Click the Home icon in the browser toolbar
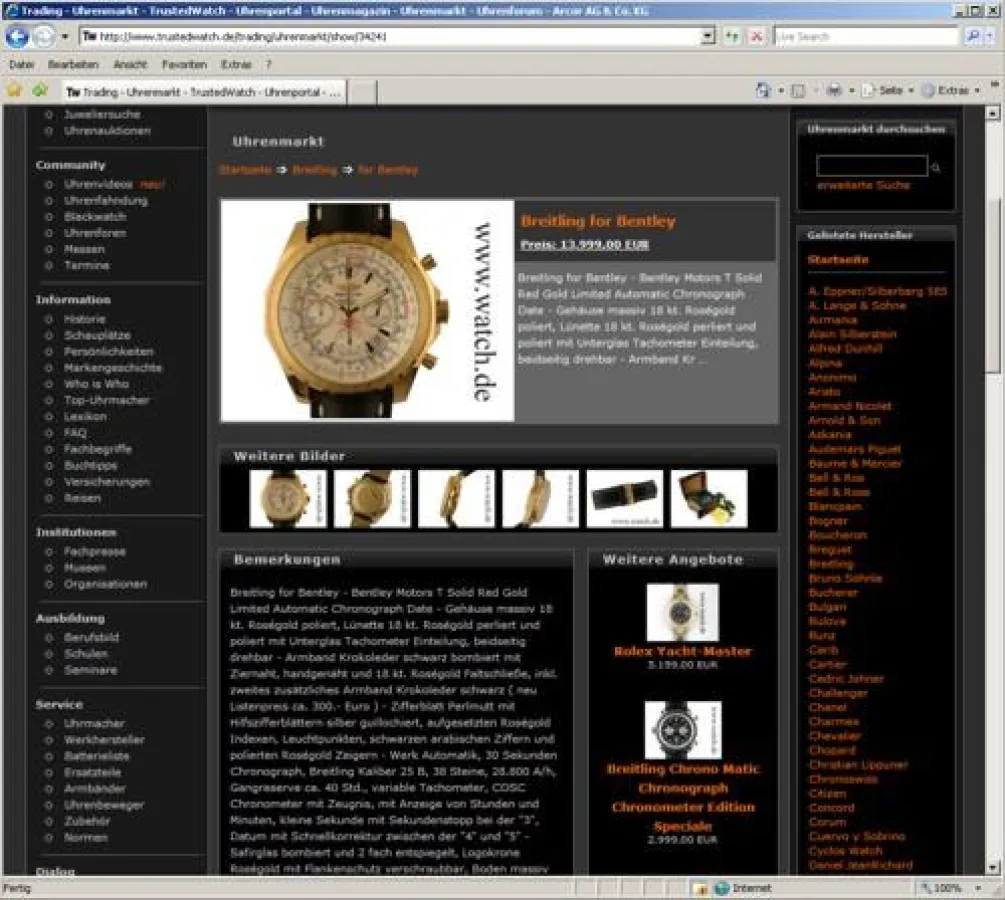The height and width of the screenshot is (900, 1005). (764, 88)
